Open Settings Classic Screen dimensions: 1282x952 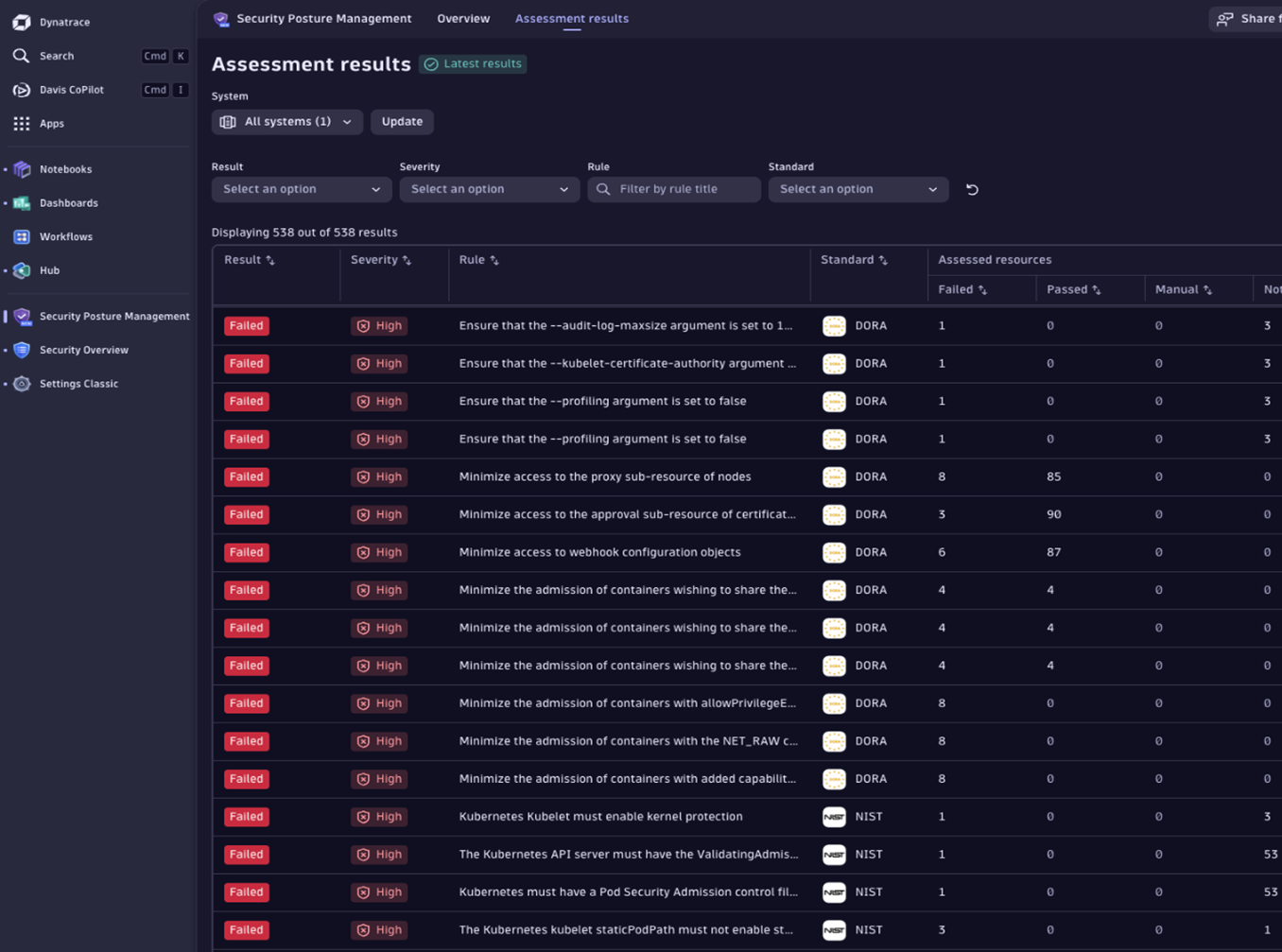(x=78, y=383)
